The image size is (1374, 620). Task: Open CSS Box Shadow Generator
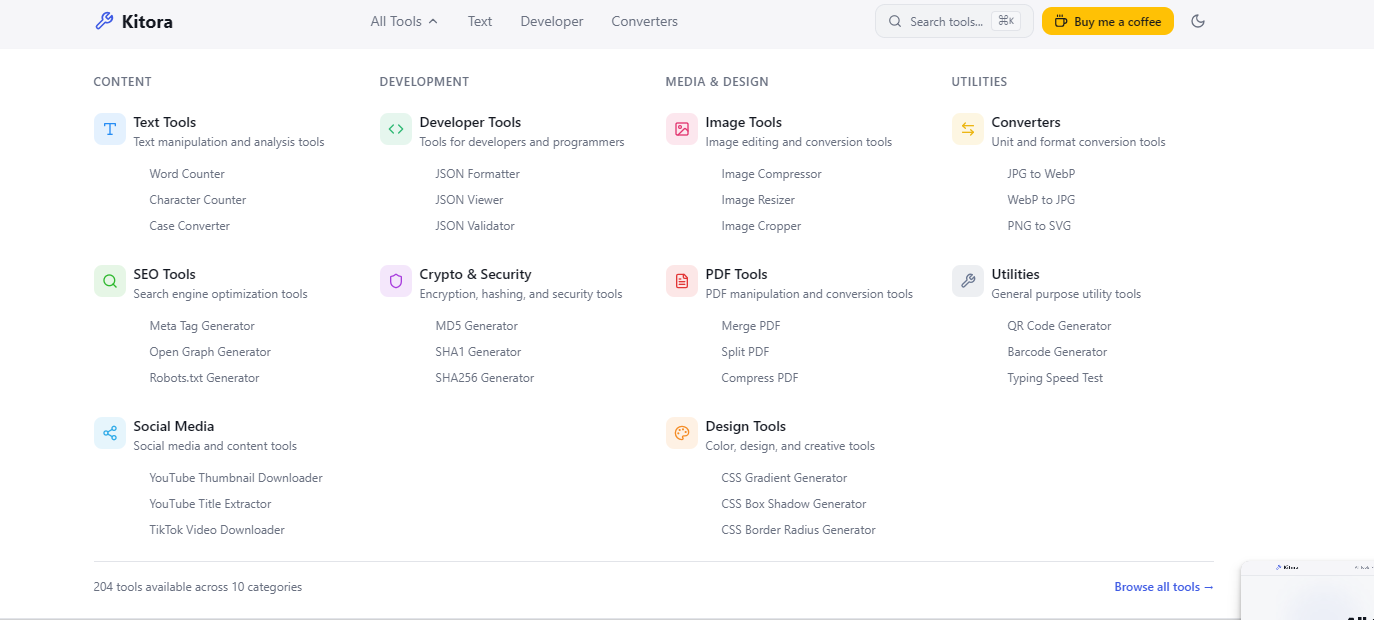click(794, 504)
